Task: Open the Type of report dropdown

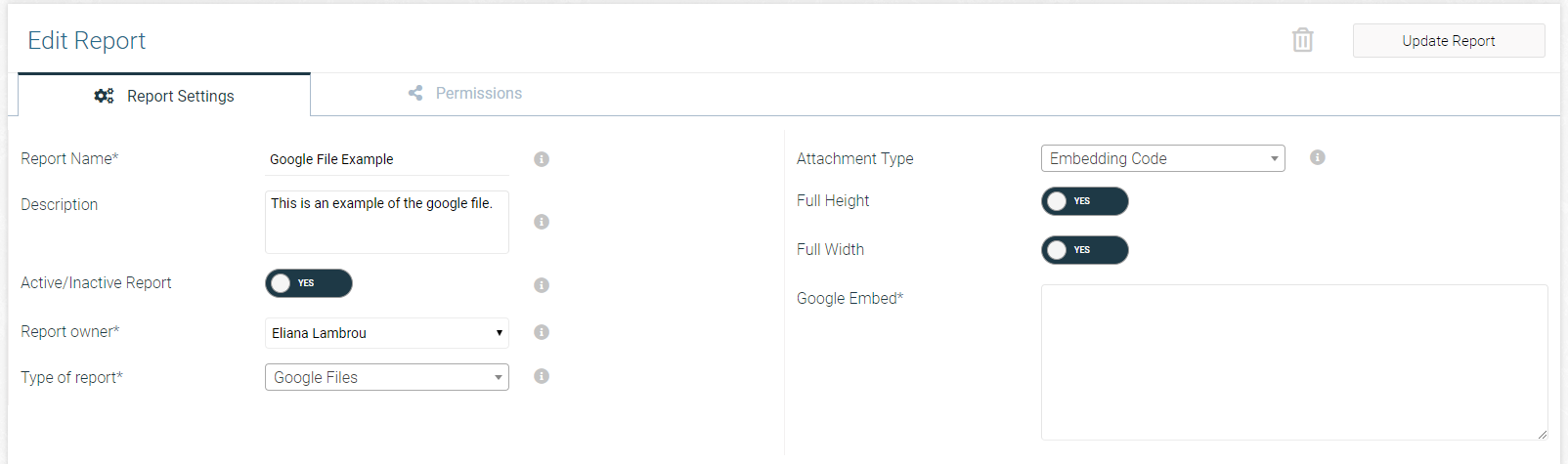Action: pos(387,377)
